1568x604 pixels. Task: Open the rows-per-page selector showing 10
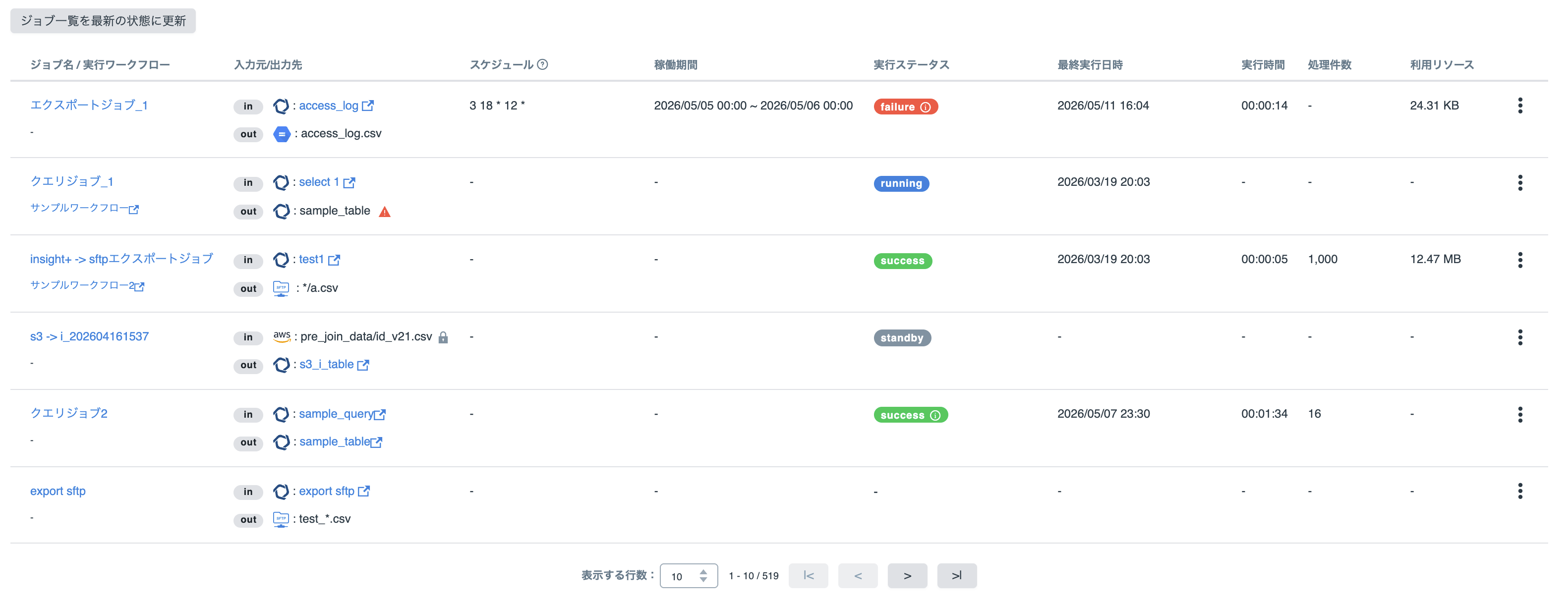point(689,576)
